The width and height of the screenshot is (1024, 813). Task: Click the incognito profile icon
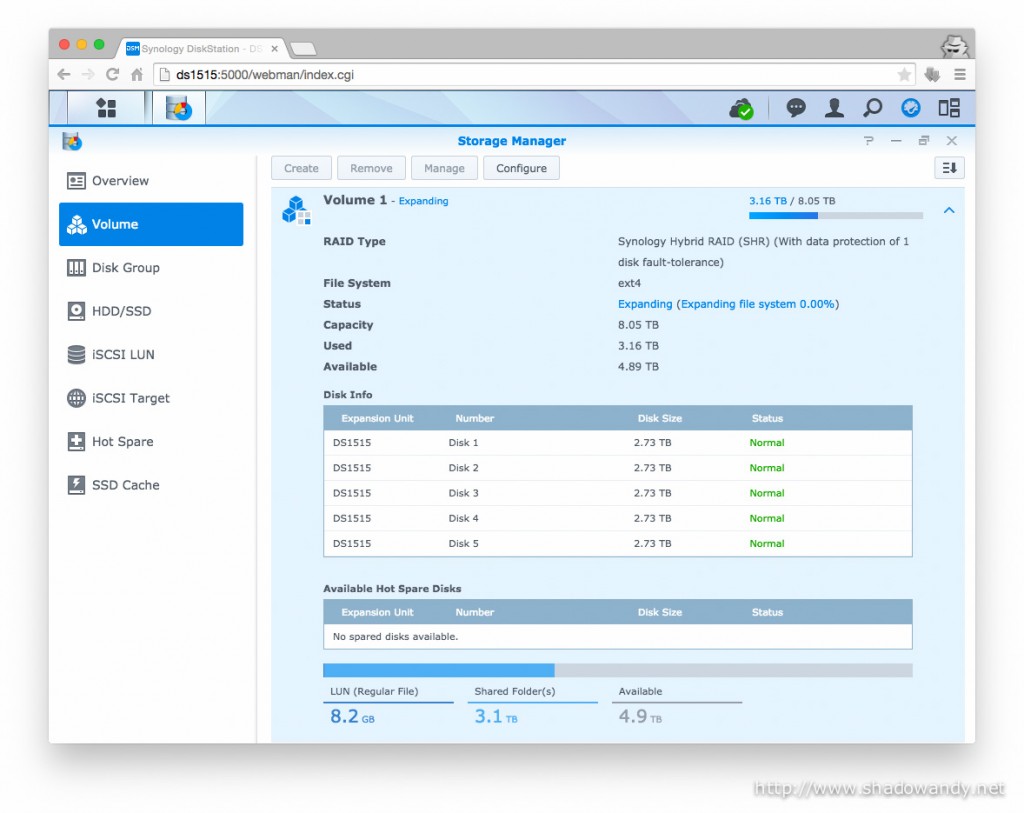[953, 46]
